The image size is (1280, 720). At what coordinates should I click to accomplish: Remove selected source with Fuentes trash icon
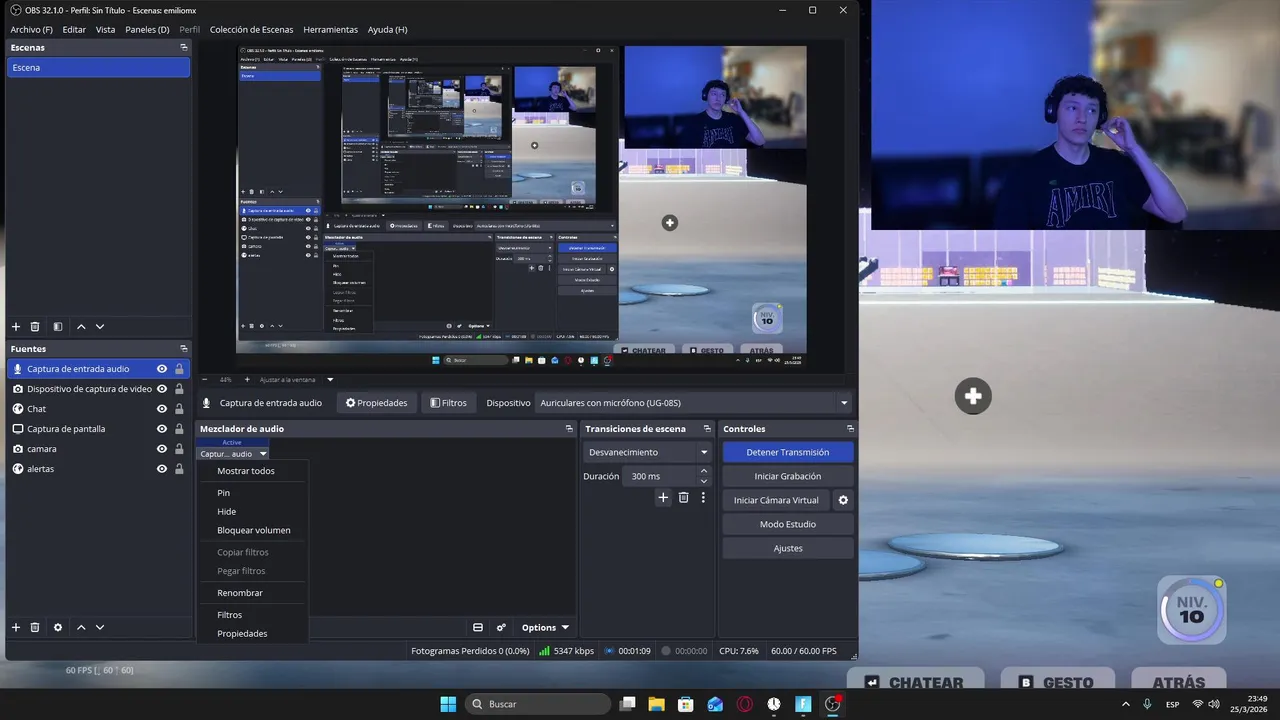(x=35, y=628)
